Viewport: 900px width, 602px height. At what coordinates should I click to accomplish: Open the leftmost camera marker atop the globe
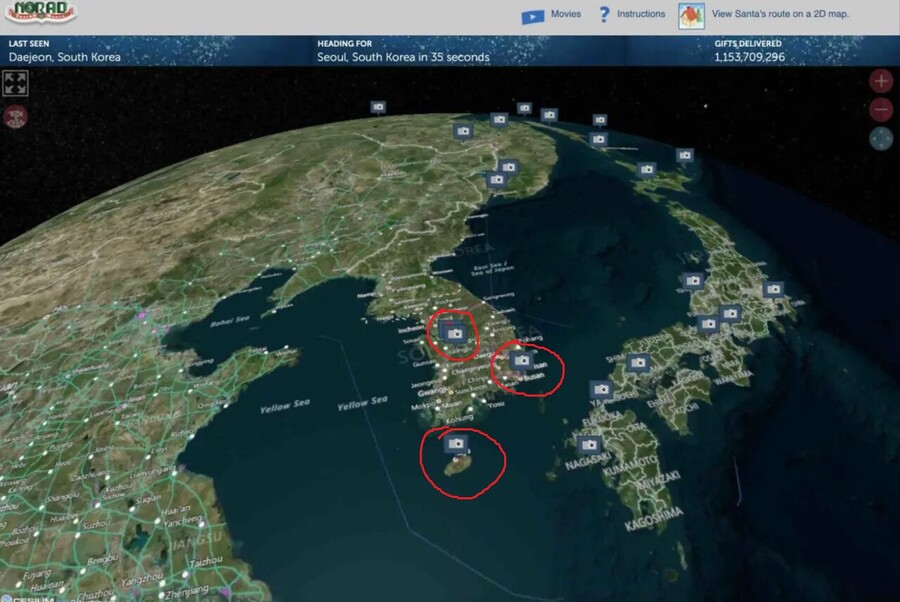[378, 107]
